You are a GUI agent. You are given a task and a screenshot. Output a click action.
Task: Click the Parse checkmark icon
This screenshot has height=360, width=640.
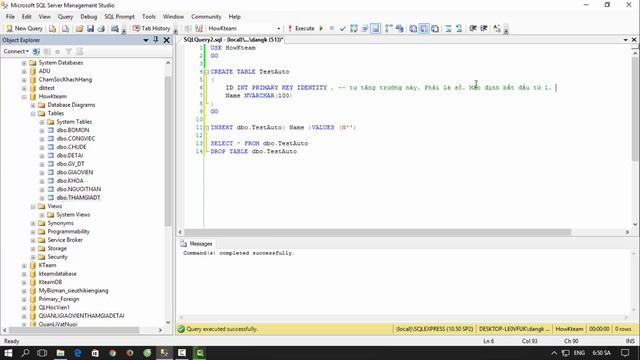click(342, 28)
